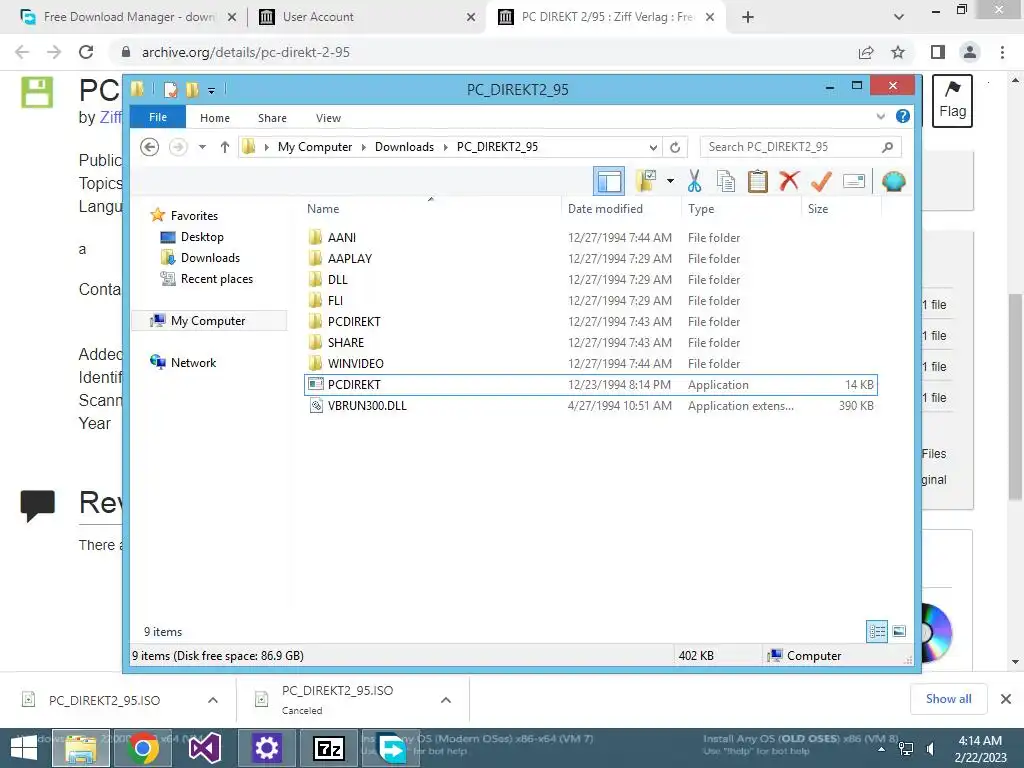Click the blue shell globe toolbar icon
This screenshot has width=1024, height=768.
point(893,181)
